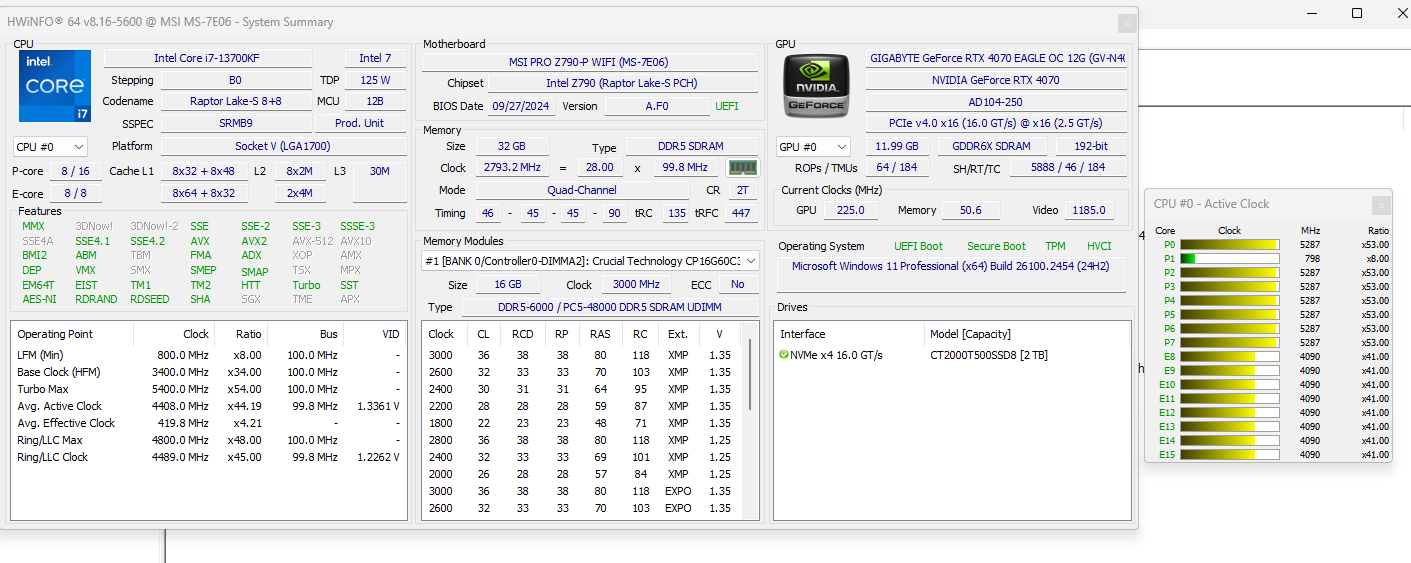Viewport: 1411px width, 563px height.
Task: Click the E15 core clock bar
Action: pyautogui.click(x=1230, y=454)
